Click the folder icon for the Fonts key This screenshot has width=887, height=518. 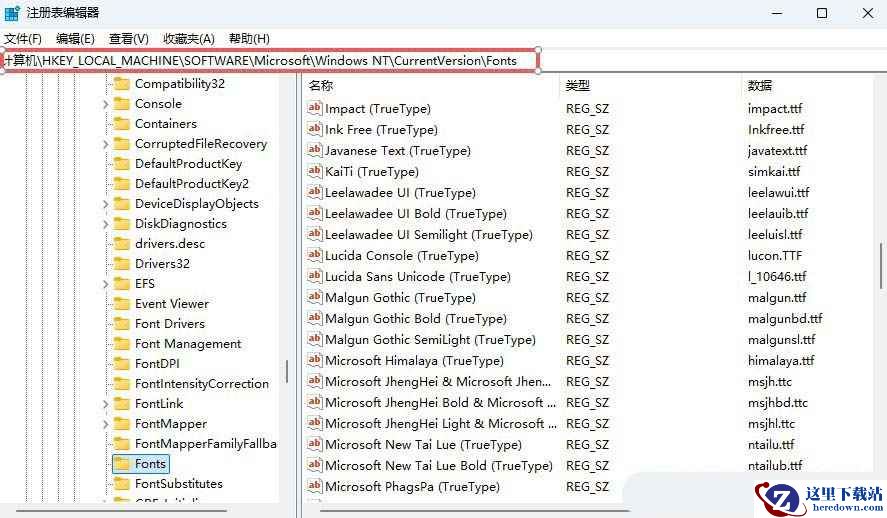(x=122, y=464)
